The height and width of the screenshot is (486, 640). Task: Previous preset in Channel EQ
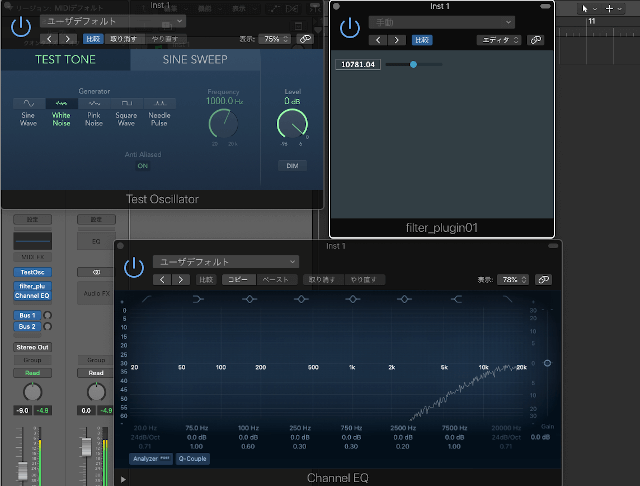162,280
